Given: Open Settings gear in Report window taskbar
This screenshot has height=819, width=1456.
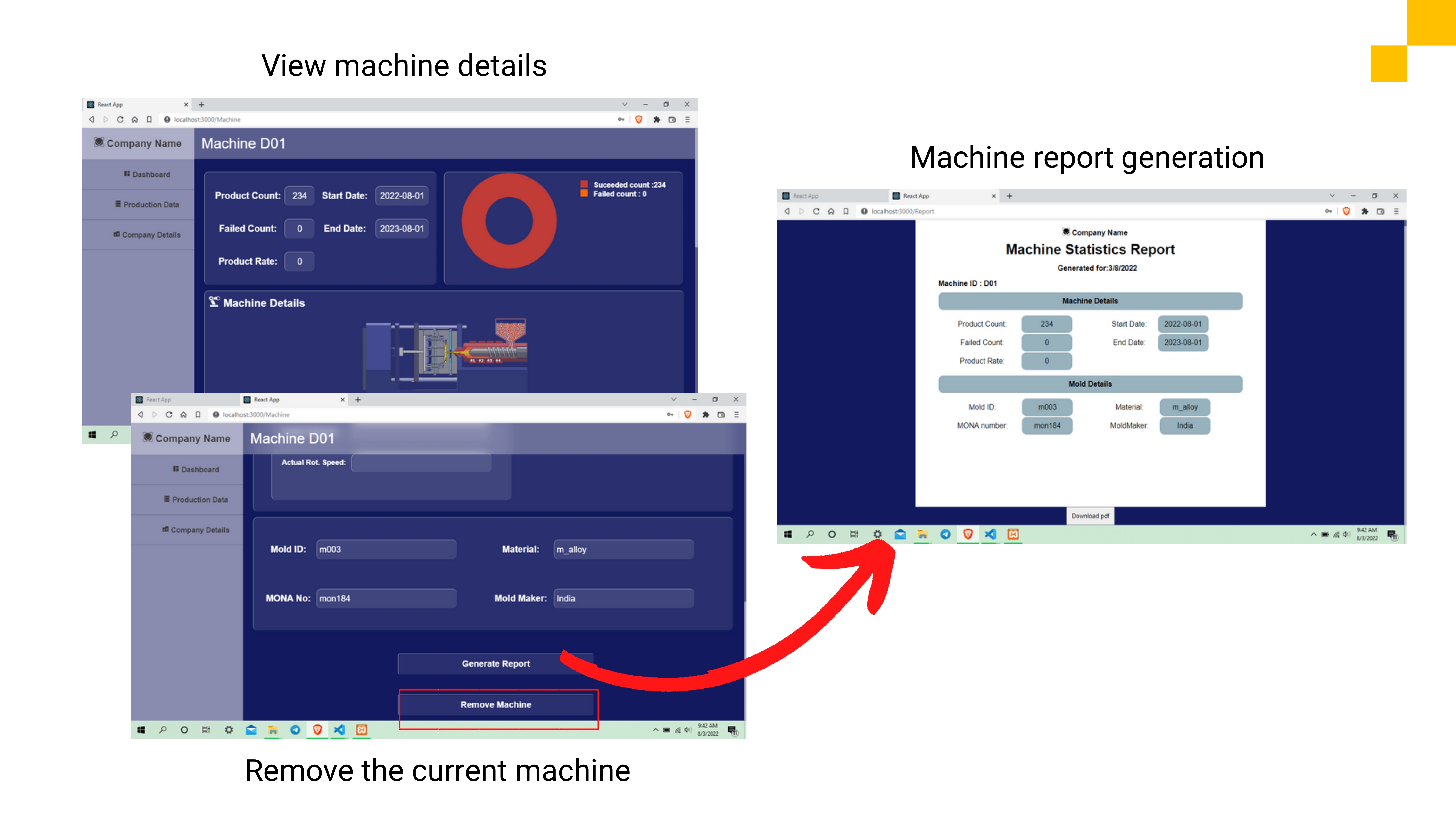Looking at the screenshot, I should 877,534.
